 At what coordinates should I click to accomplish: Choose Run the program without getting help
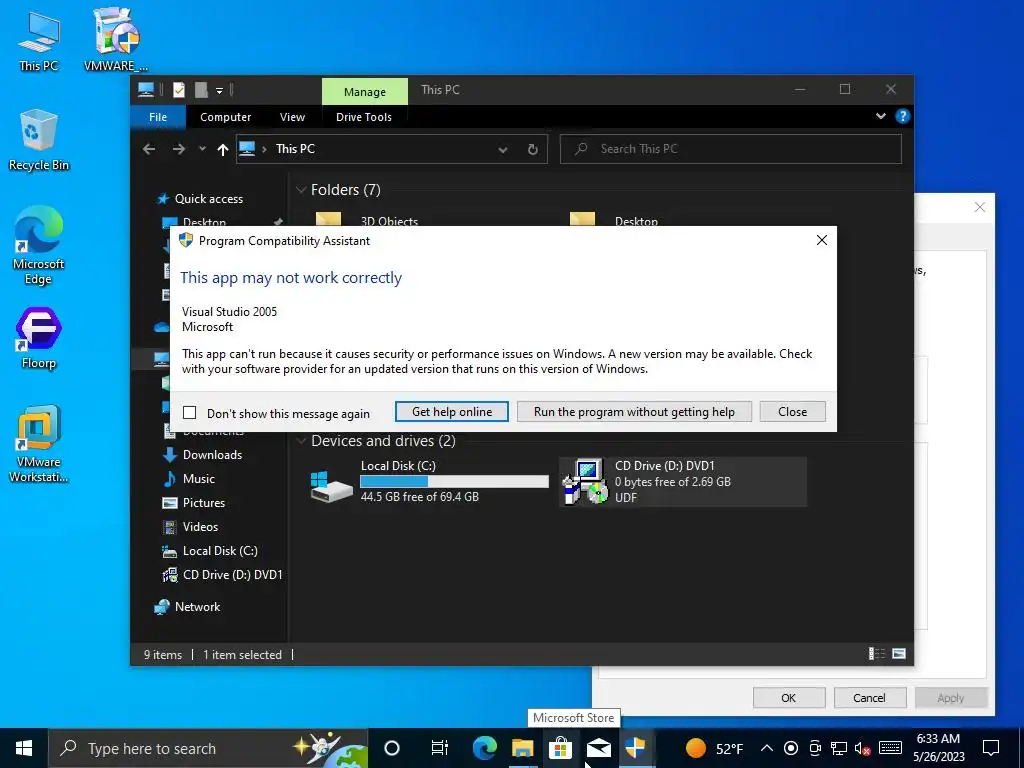[x=634, y=411]
